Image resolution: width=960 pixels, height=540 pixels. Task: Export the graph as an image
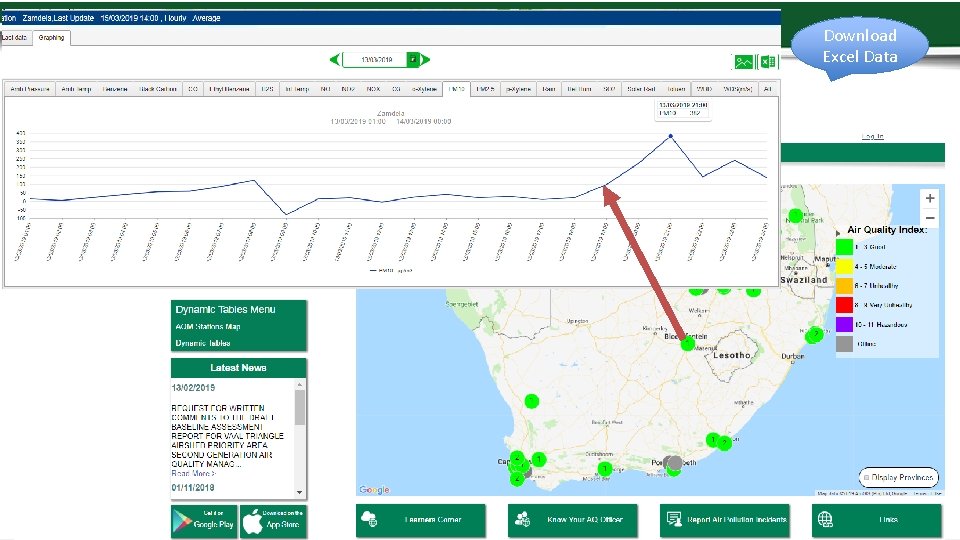point(744,62)
